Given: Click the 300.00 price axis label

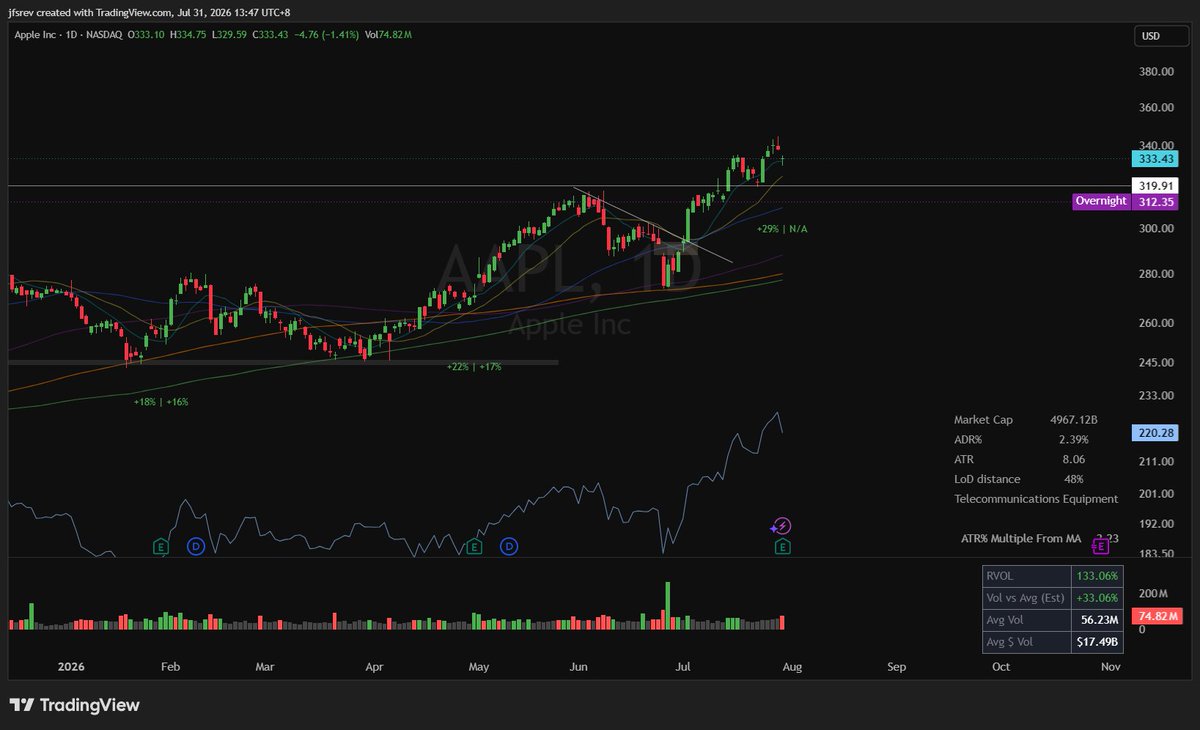Looking at the screenshot, I should [x=1155, y=229].
